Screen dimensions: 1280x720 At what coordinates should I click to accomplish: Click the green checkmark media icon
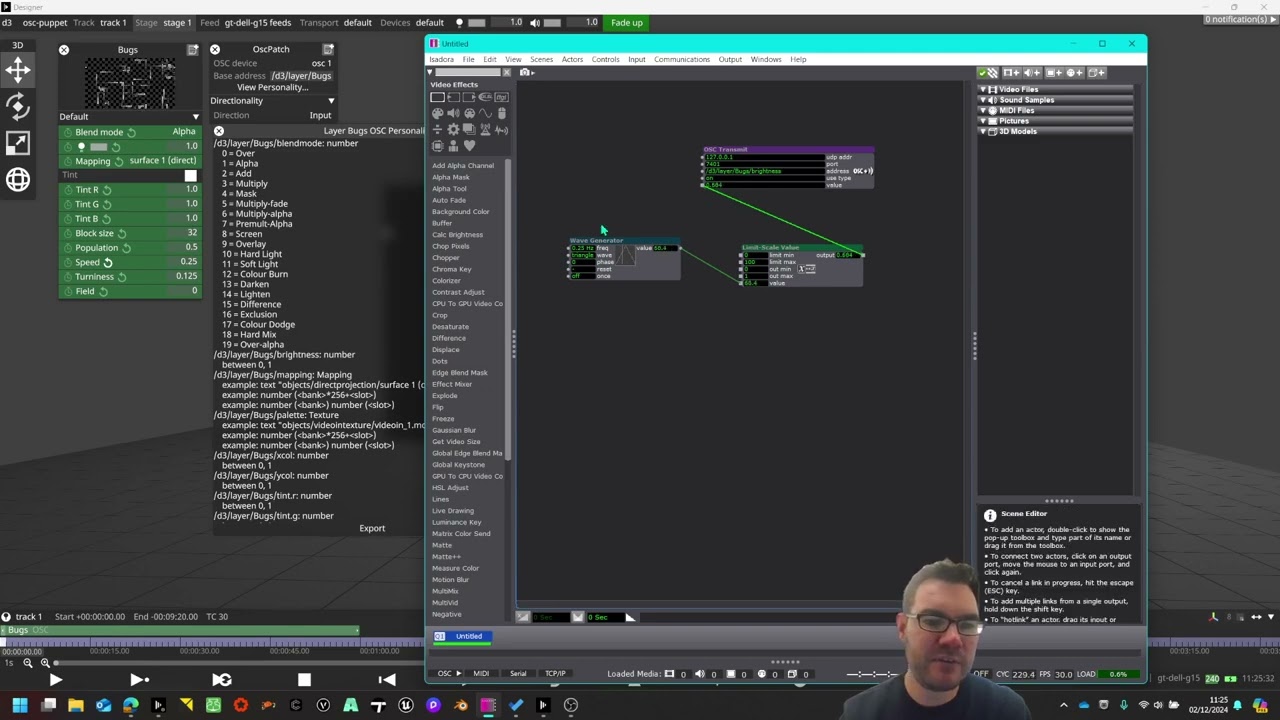coord(983,73)
